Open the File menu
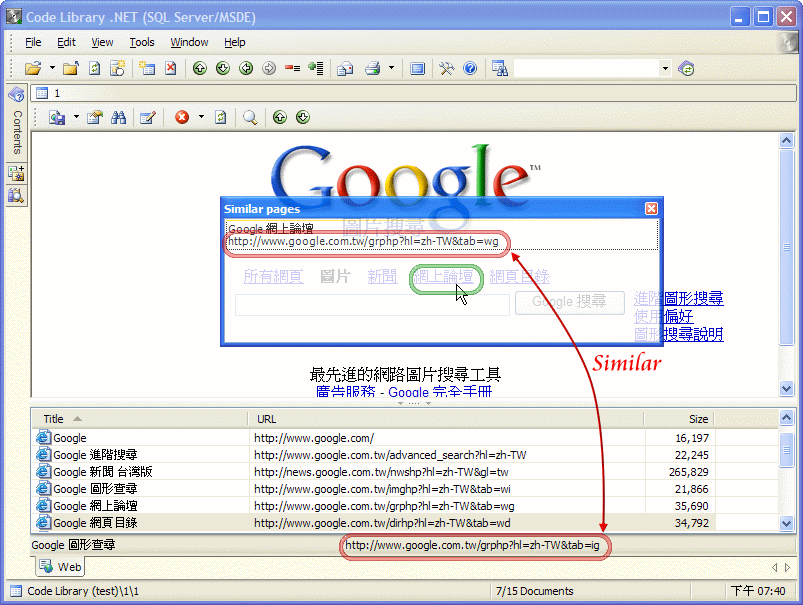The width and height of the screenshot is (803, 605). tap(33, 42)
